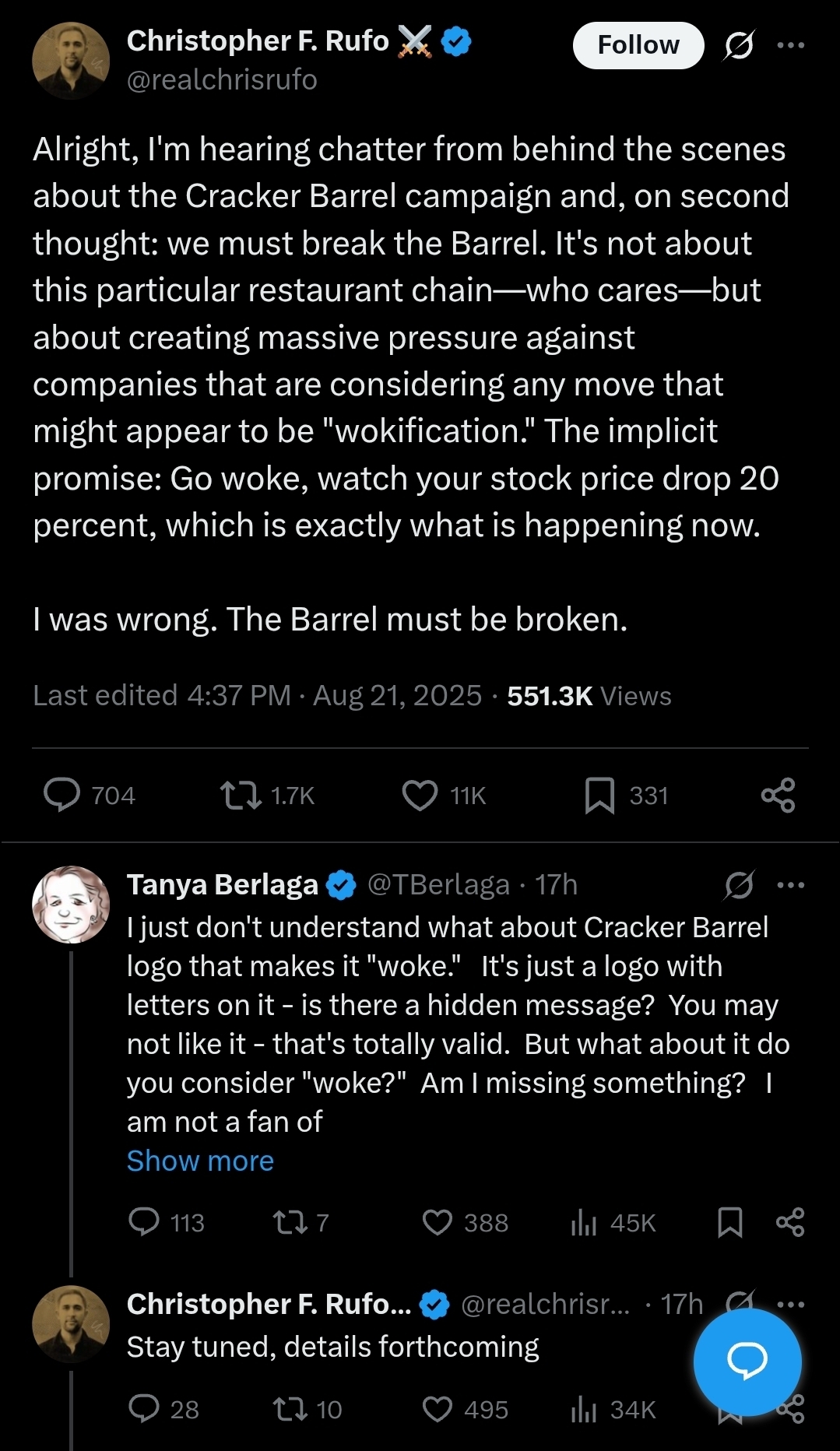Like Tanya Berlaga's reply

[x=438, y=1222]
